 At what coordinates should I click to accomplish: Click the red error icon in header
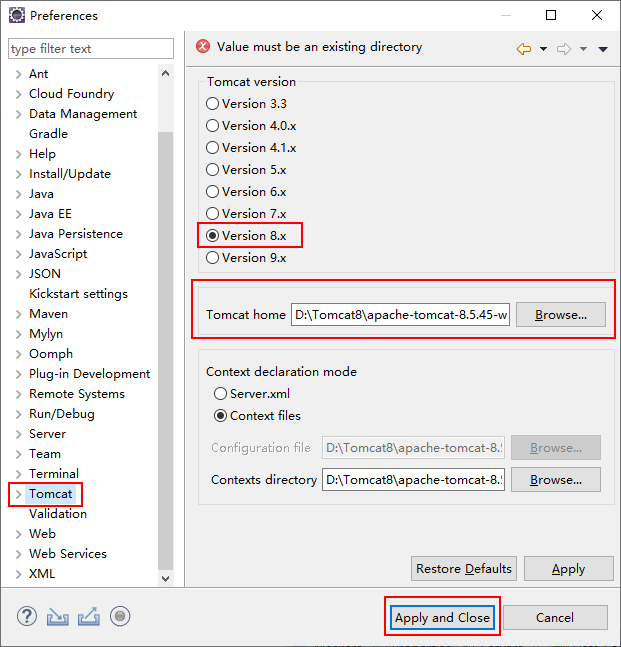click(203, 46)
